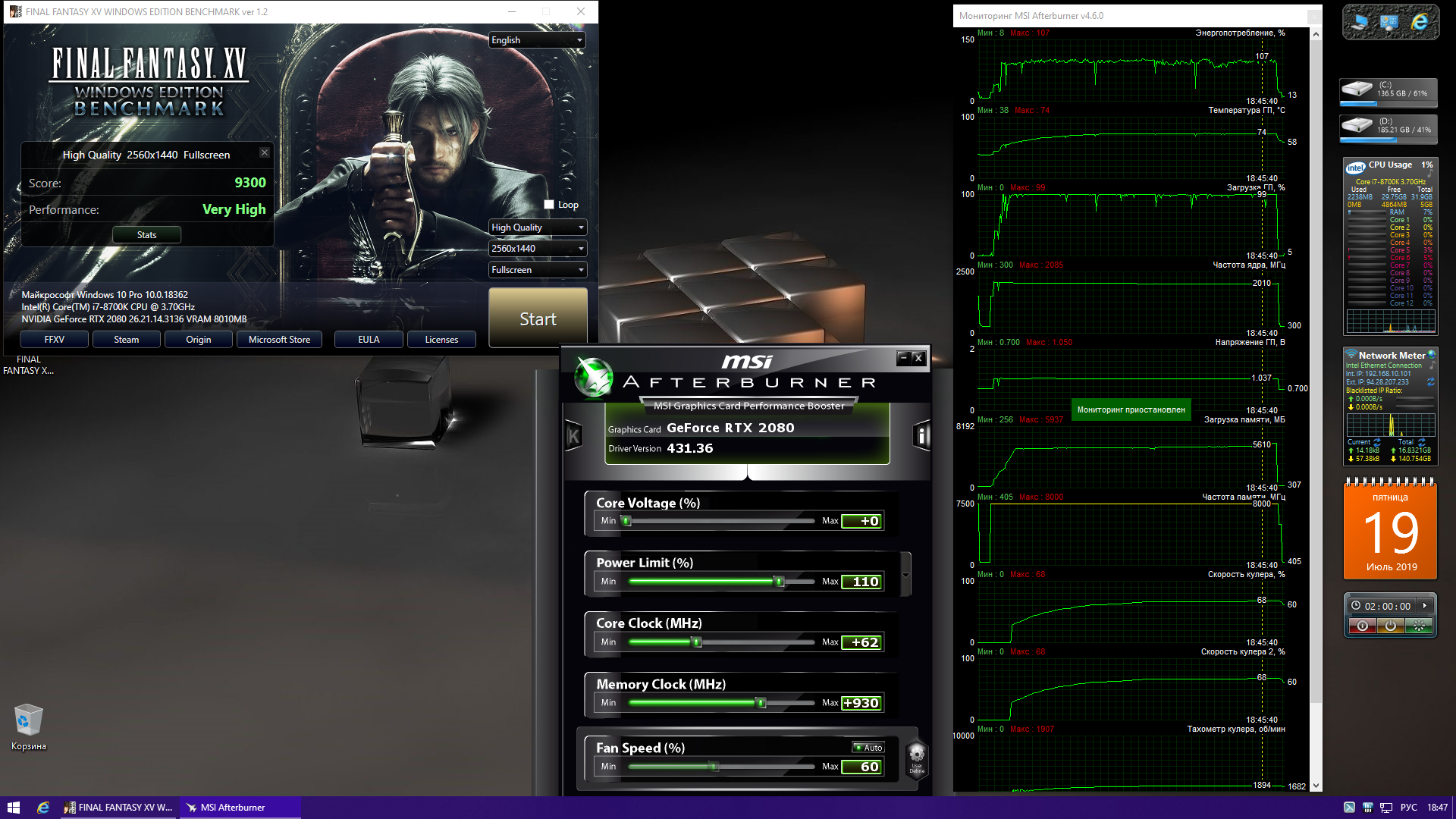Open the Recycle Bin desktop icon

click(x=28, y=720)
